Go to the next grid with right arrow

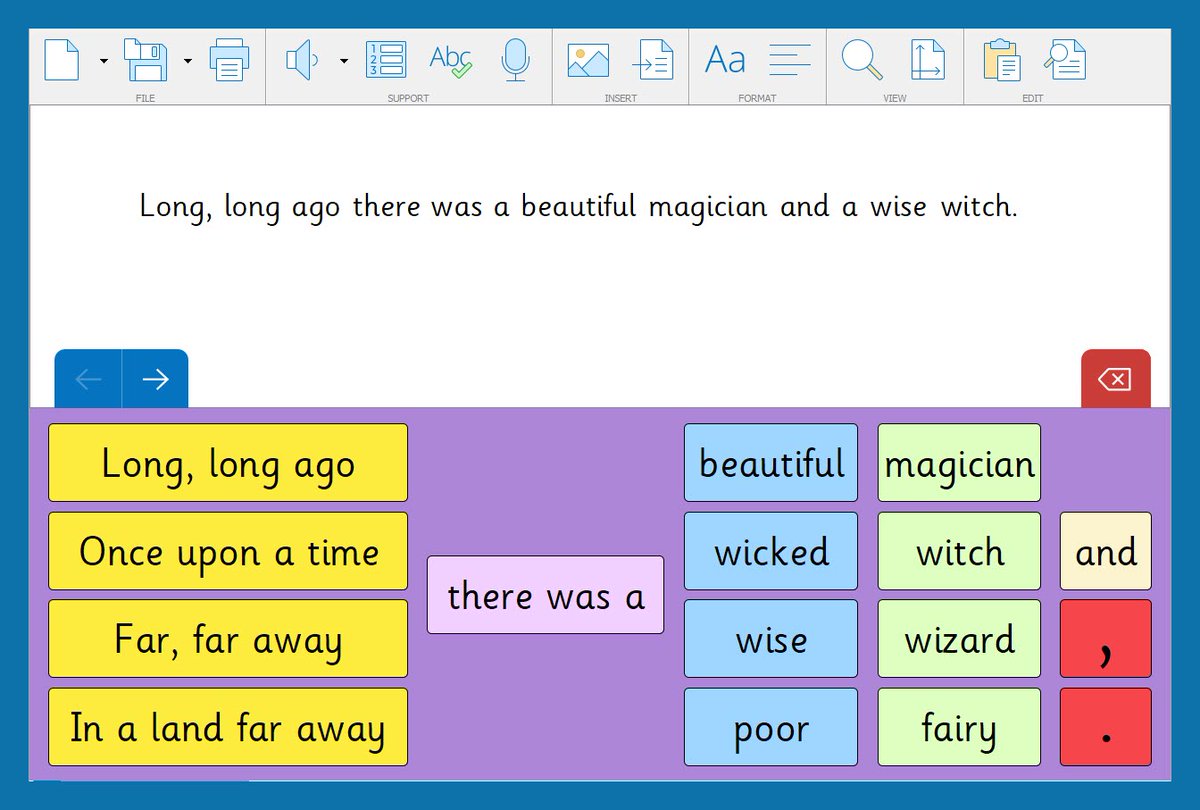155,379
